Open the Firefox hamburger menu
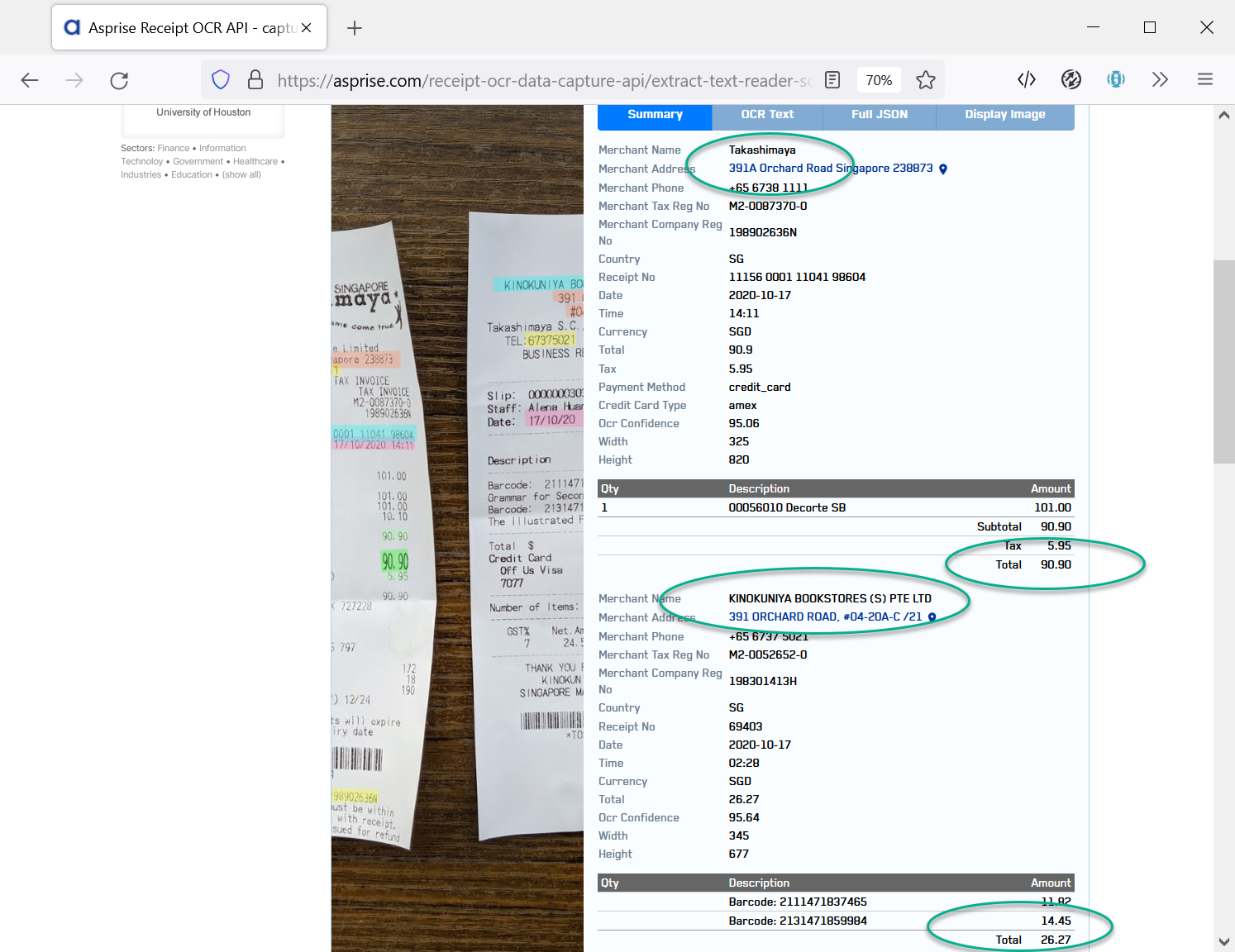This screenshot has width=1235, height=952. [1204, 79]
